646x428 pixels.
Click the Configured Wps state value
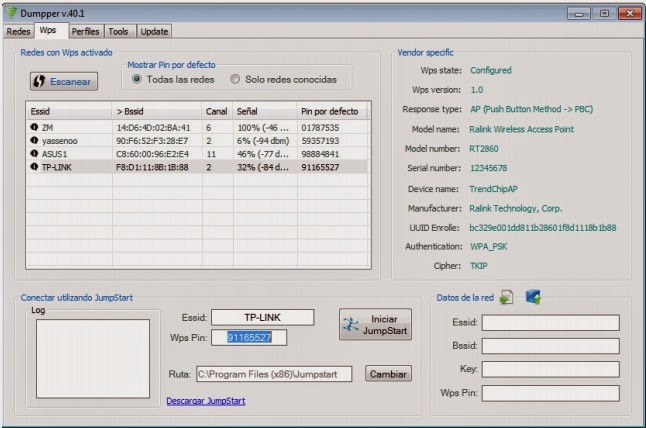491,70
